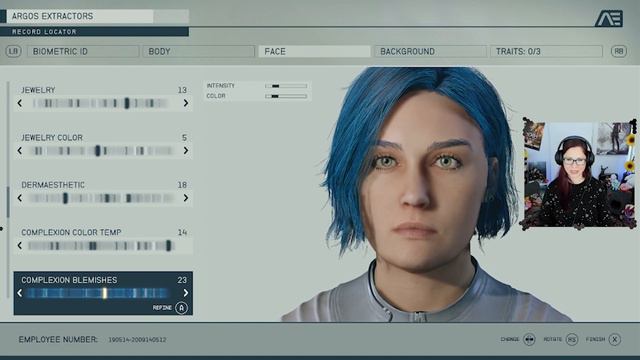Open the Background tab
The width and height of the screenshot is (640, 360).
[431, 51]
